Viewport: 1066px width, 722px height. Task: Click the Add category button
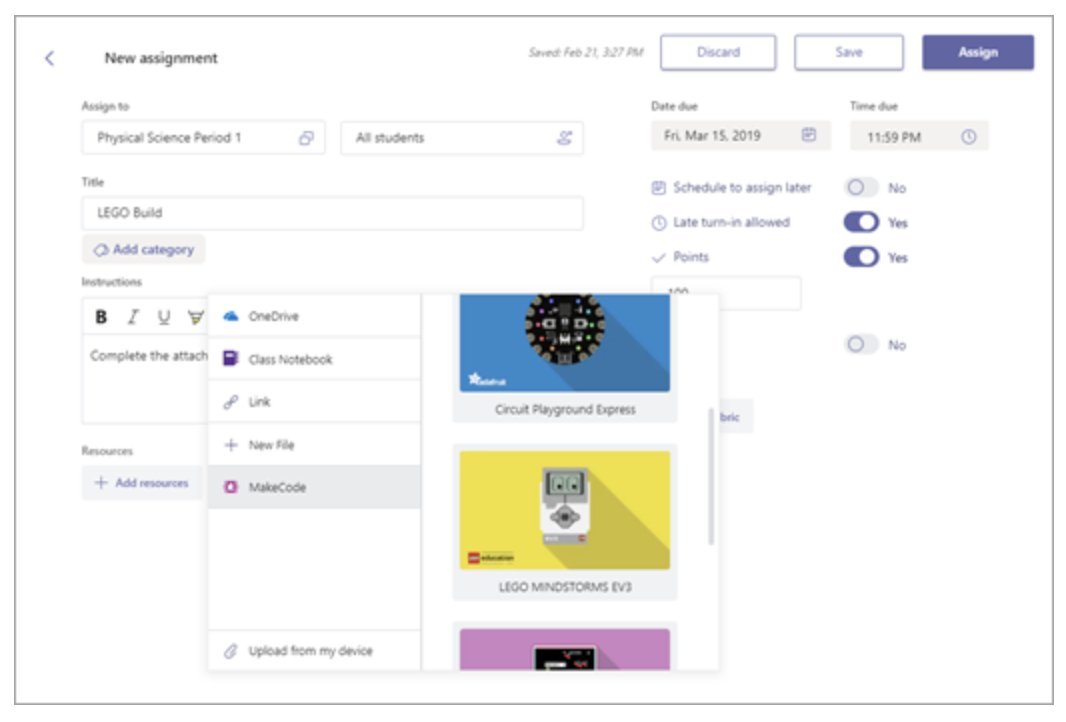pos(143,250)
